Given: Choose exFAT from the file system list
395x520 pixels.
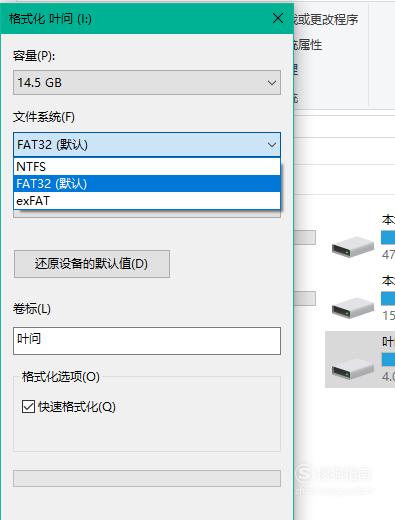Looking at the screenshot, I should tap(147, 201).
